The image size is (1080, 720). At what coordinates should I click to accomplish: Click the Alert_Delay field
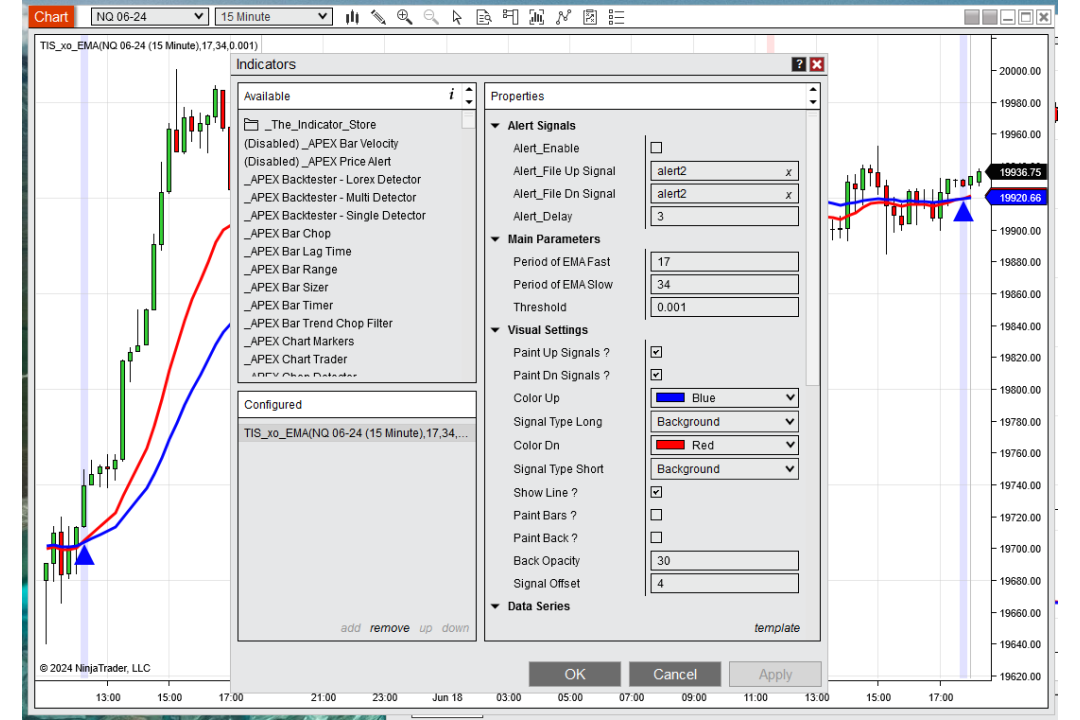724,216
